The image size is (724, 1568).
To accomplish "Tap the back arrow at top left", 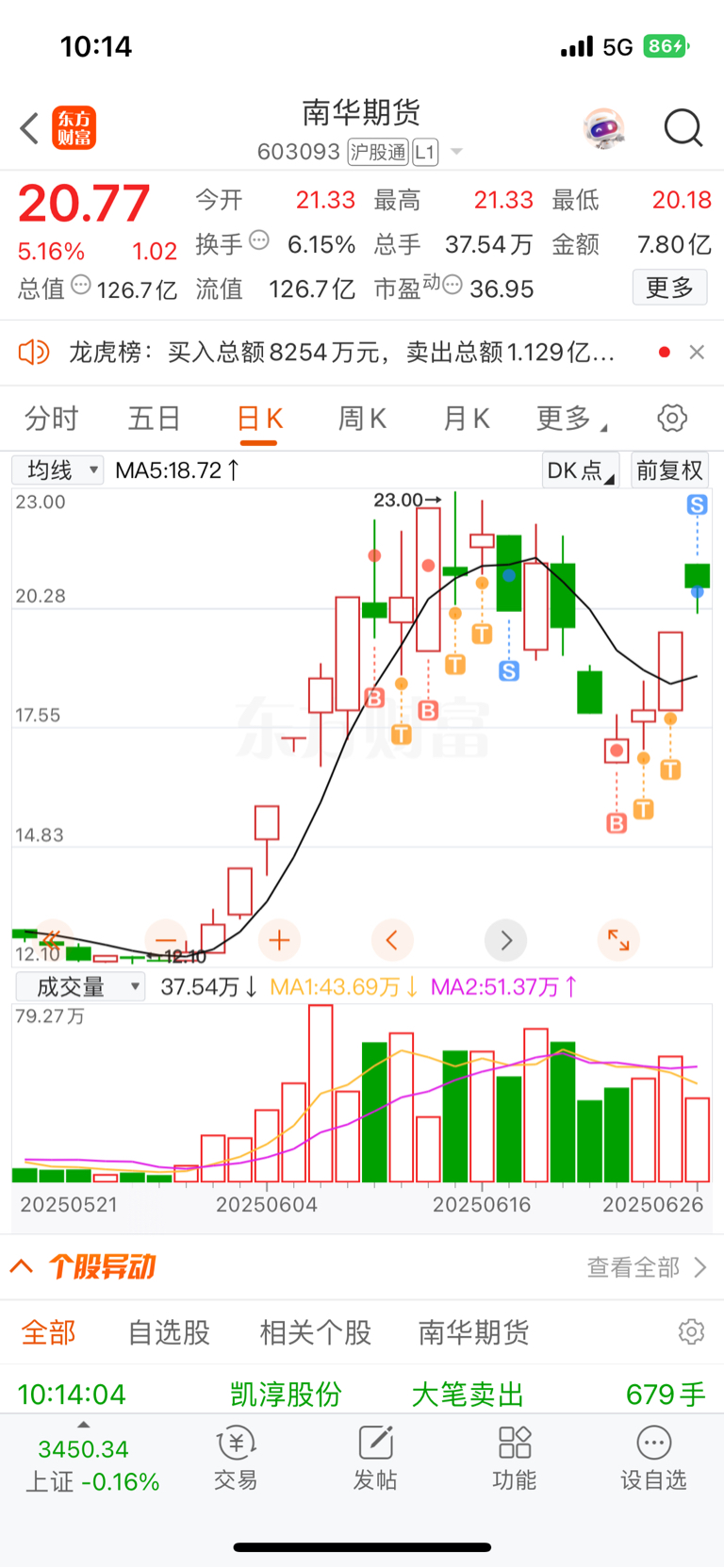I will pyautogui.click(x=29, y=128).
